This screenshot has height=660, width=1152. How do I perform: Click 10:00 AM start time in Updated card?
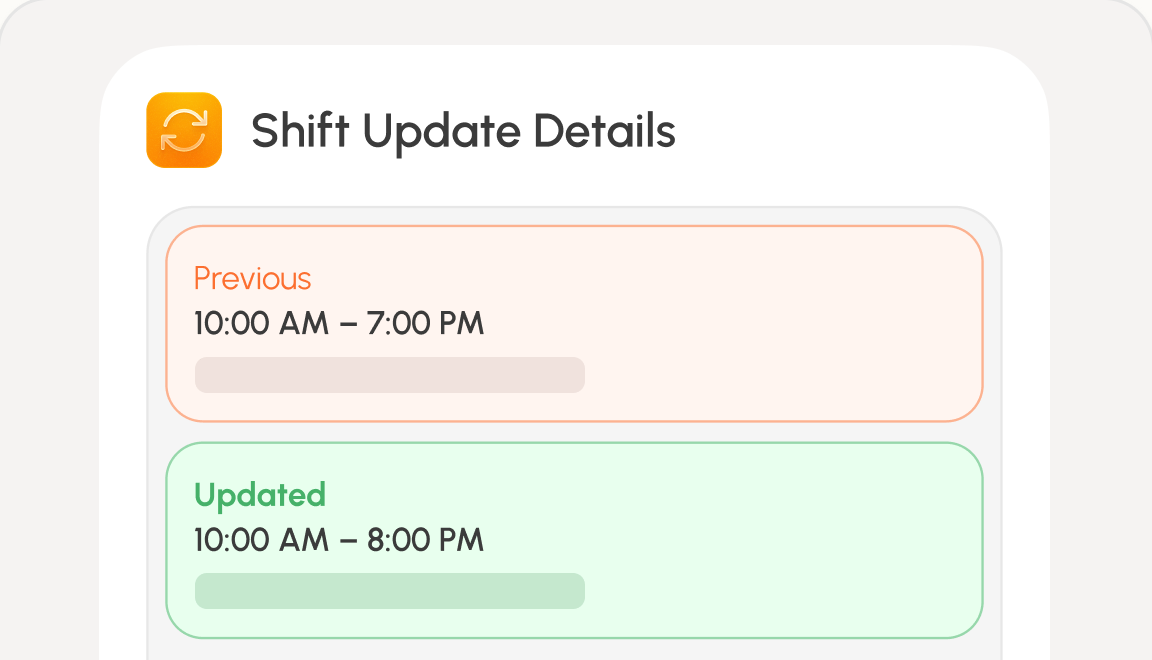coord(261,540)
